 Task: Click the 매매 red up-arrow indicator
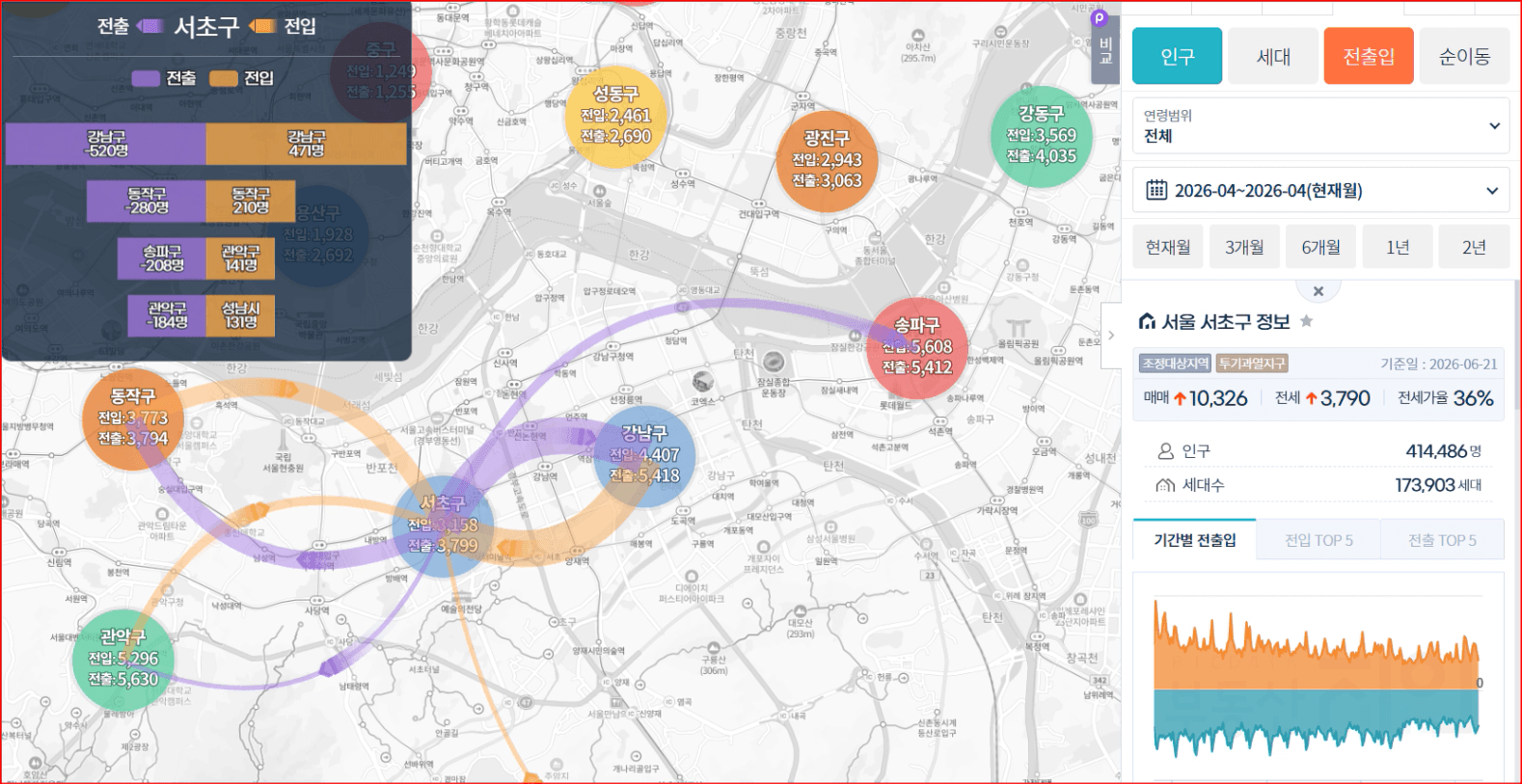[x=1180, y=398]
